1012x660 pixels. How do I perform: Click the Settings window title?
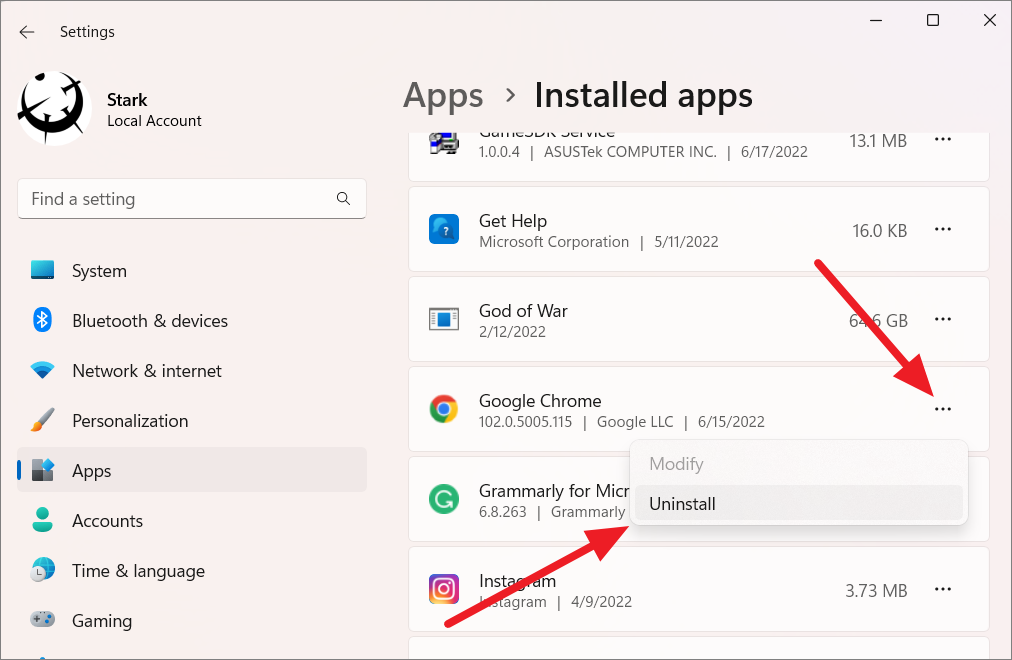tap(87, 32)
